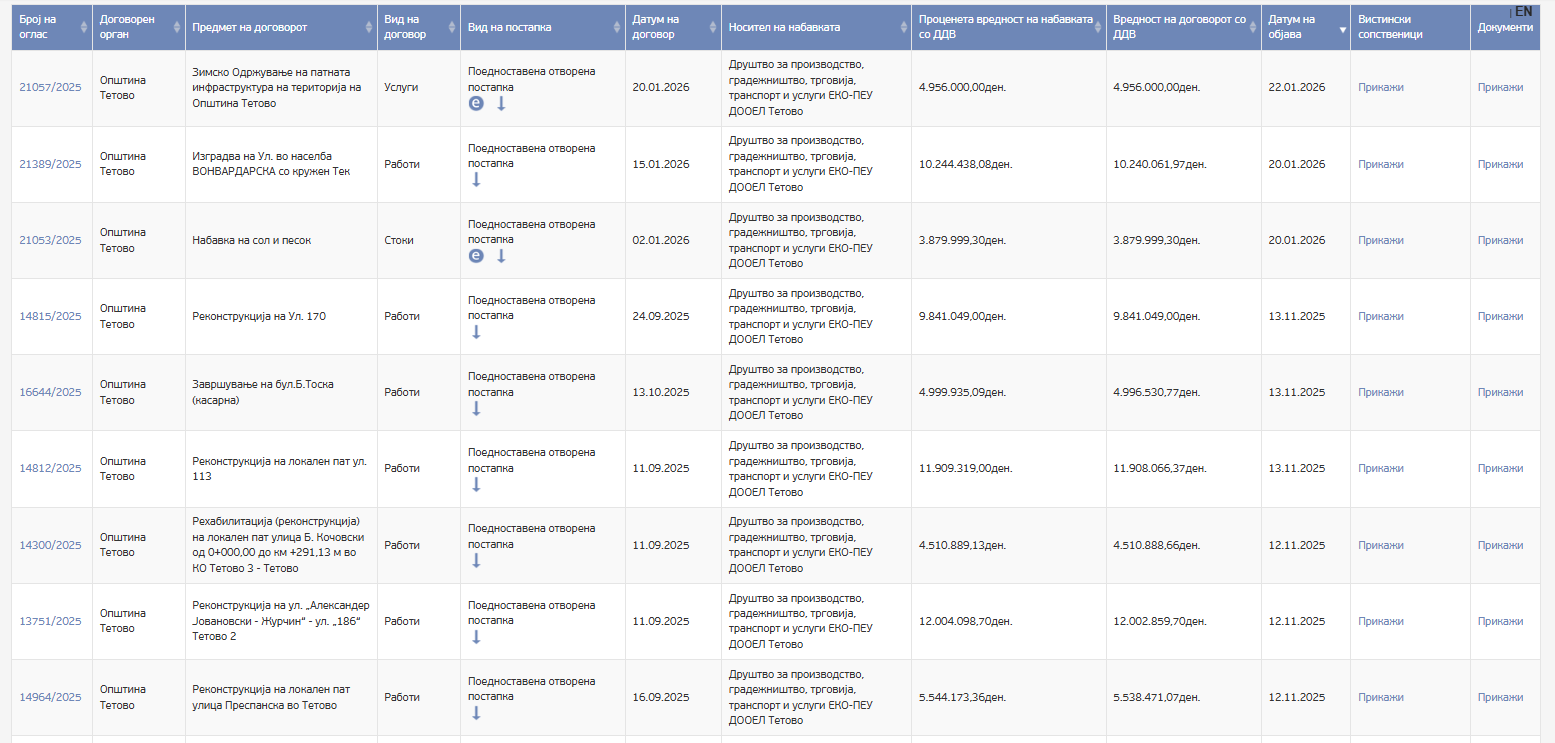Open notice link 13751/2025

(x=50, y=621)
